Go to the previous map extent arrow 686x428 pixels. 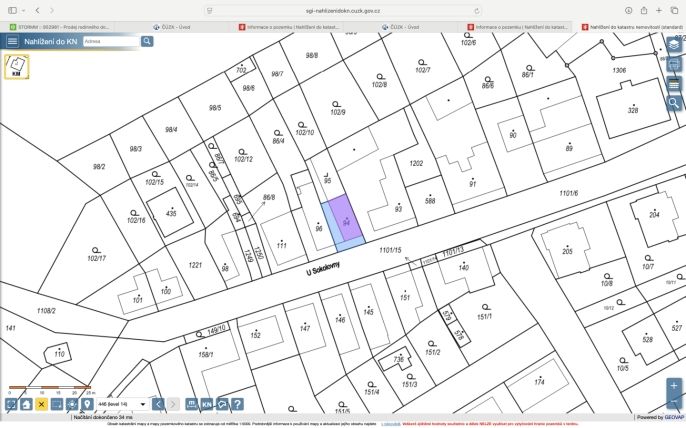158,404
